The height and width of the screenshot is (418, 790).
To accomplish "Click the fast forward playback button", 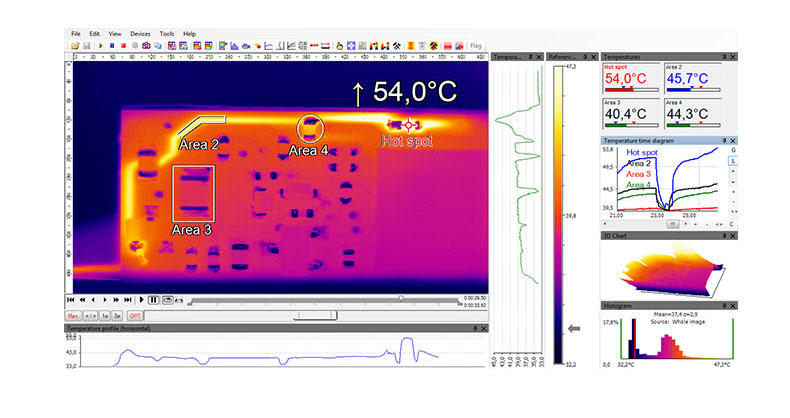I will [116, 300].
